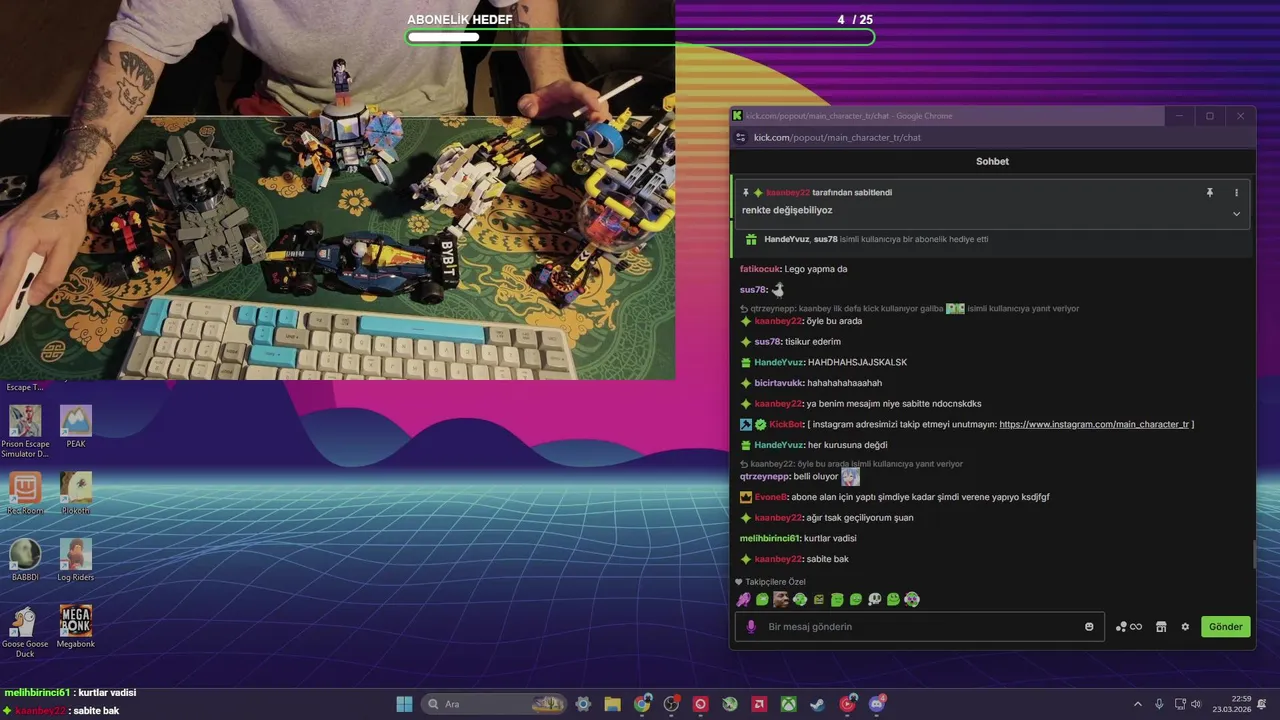The height and width of the screenshot is (720, 1280).
Task: Open the Log Riders desktop shortcut
Action: pos(76,561)
